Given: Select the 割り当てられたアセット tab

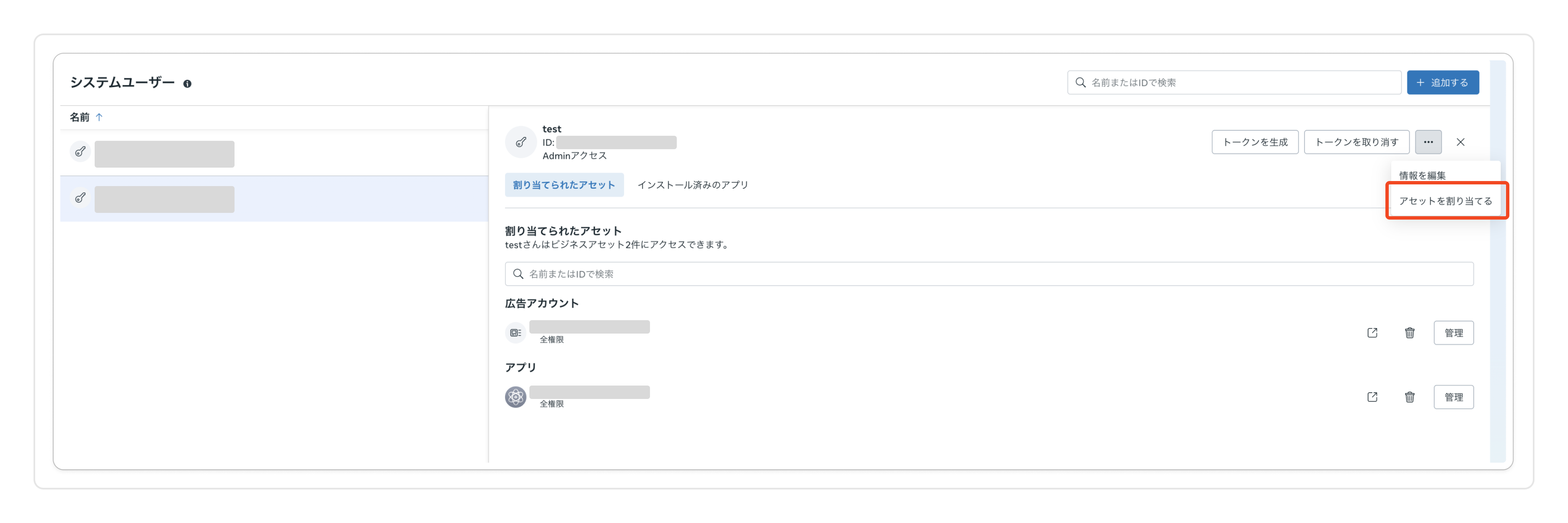Looking at the screenshot, I should 564,185.
